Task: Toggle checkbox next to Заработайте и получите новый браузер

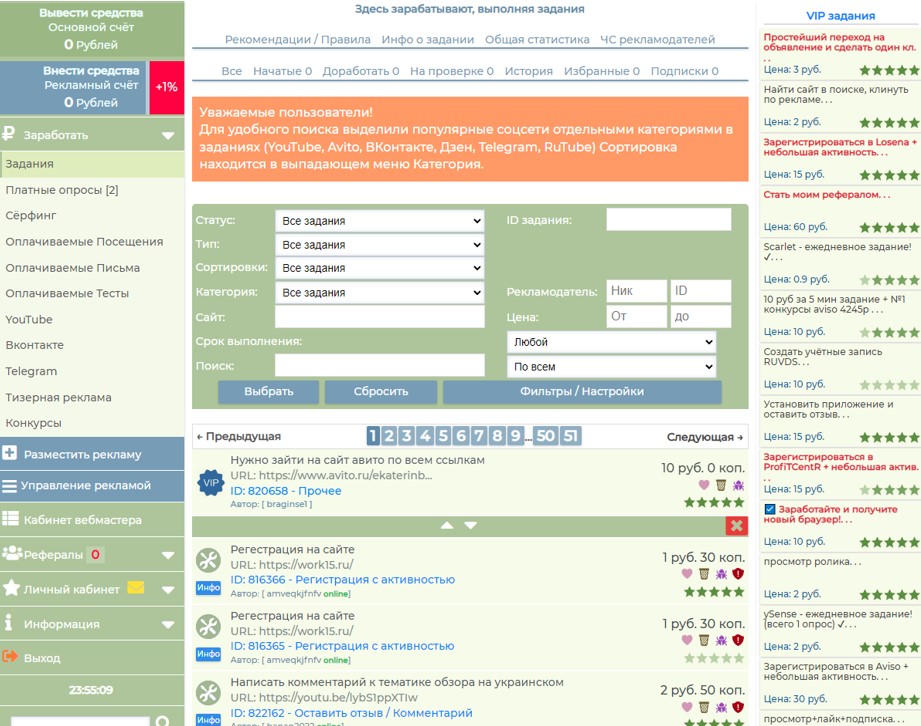Action: coord(769,509)
